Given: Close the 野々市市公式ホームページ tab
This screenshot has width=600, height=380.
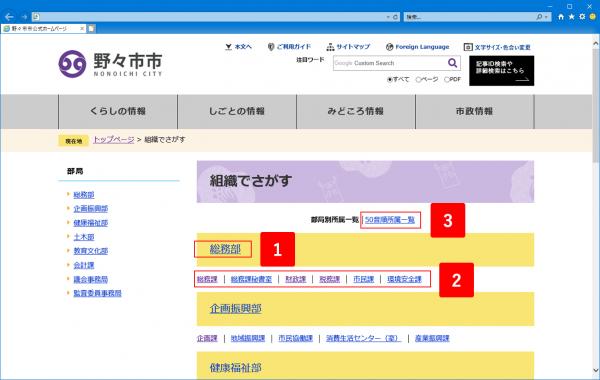Looking at the screenshot, I should (x=82, y=29).
